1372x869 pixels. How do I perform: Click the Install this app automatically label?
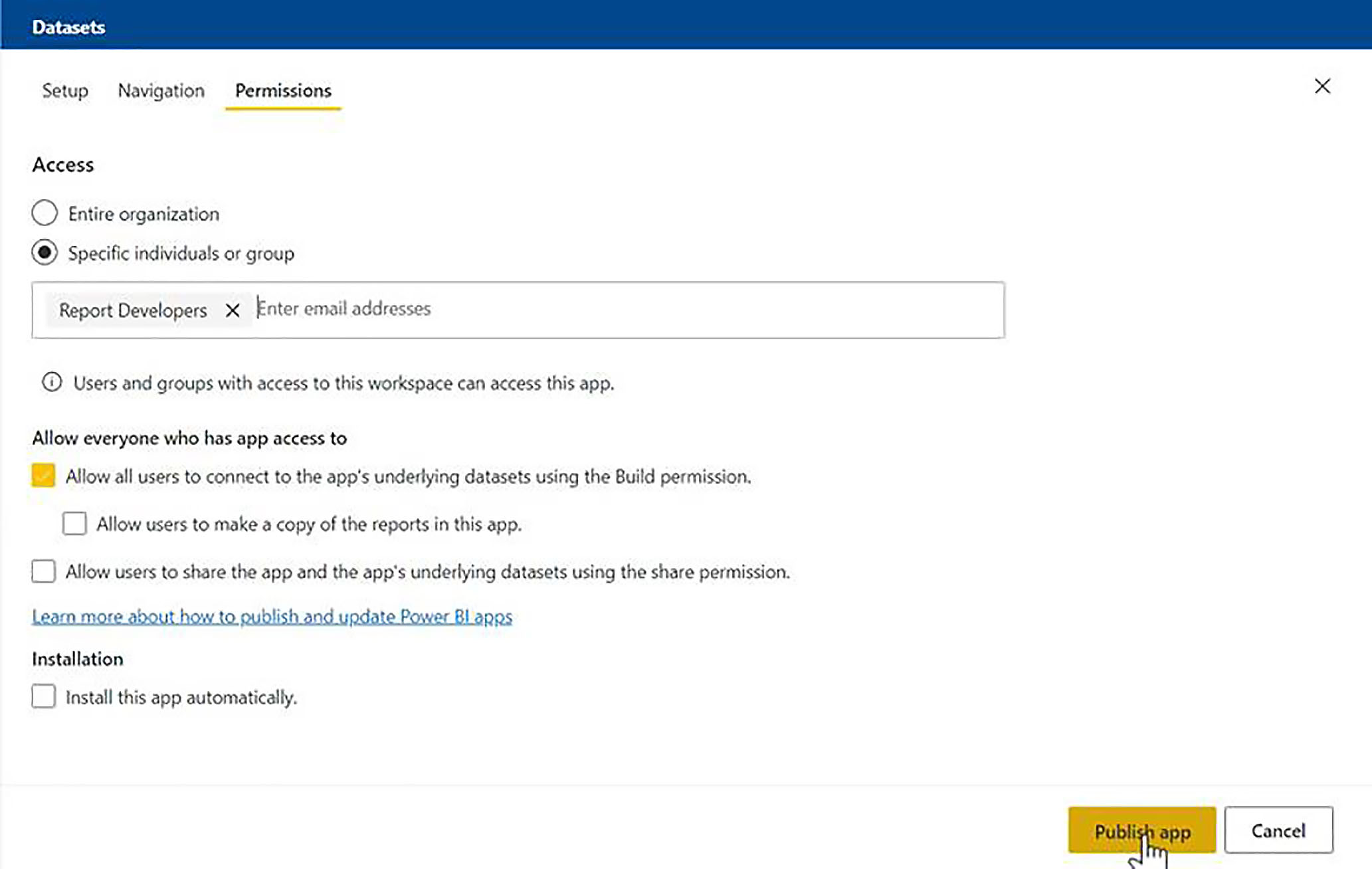pos(181,698)
